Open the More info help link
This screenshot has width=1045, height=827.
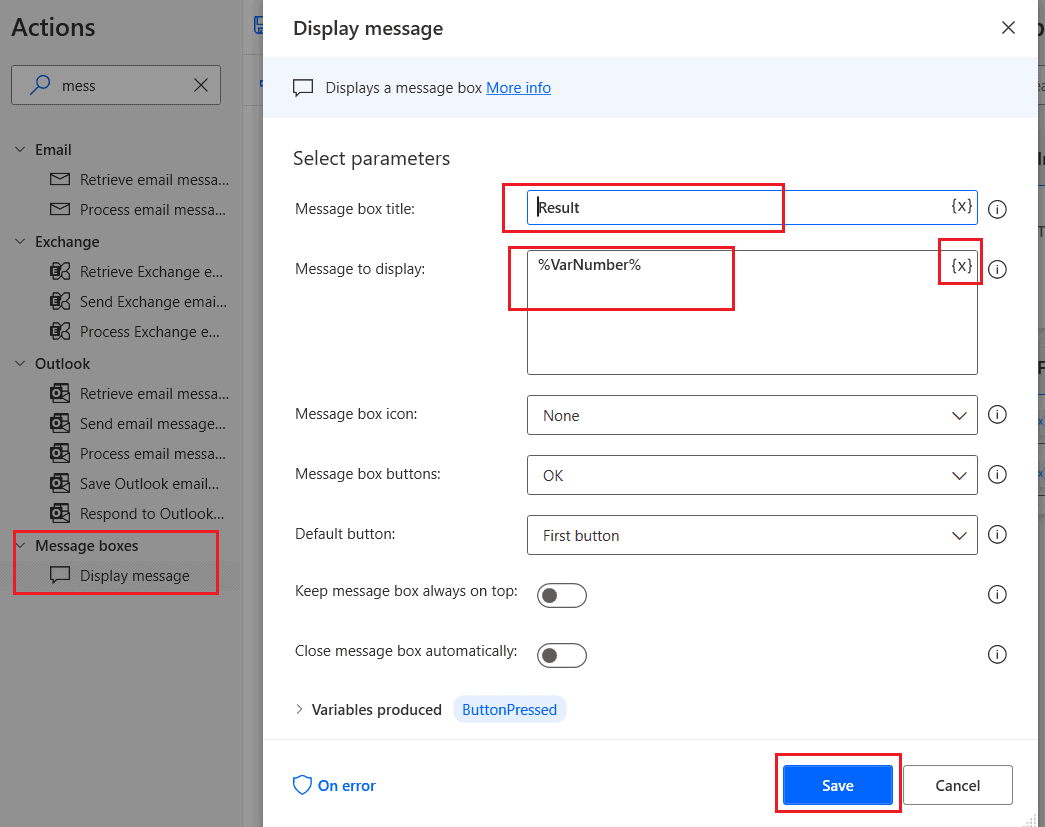(518, 87)
